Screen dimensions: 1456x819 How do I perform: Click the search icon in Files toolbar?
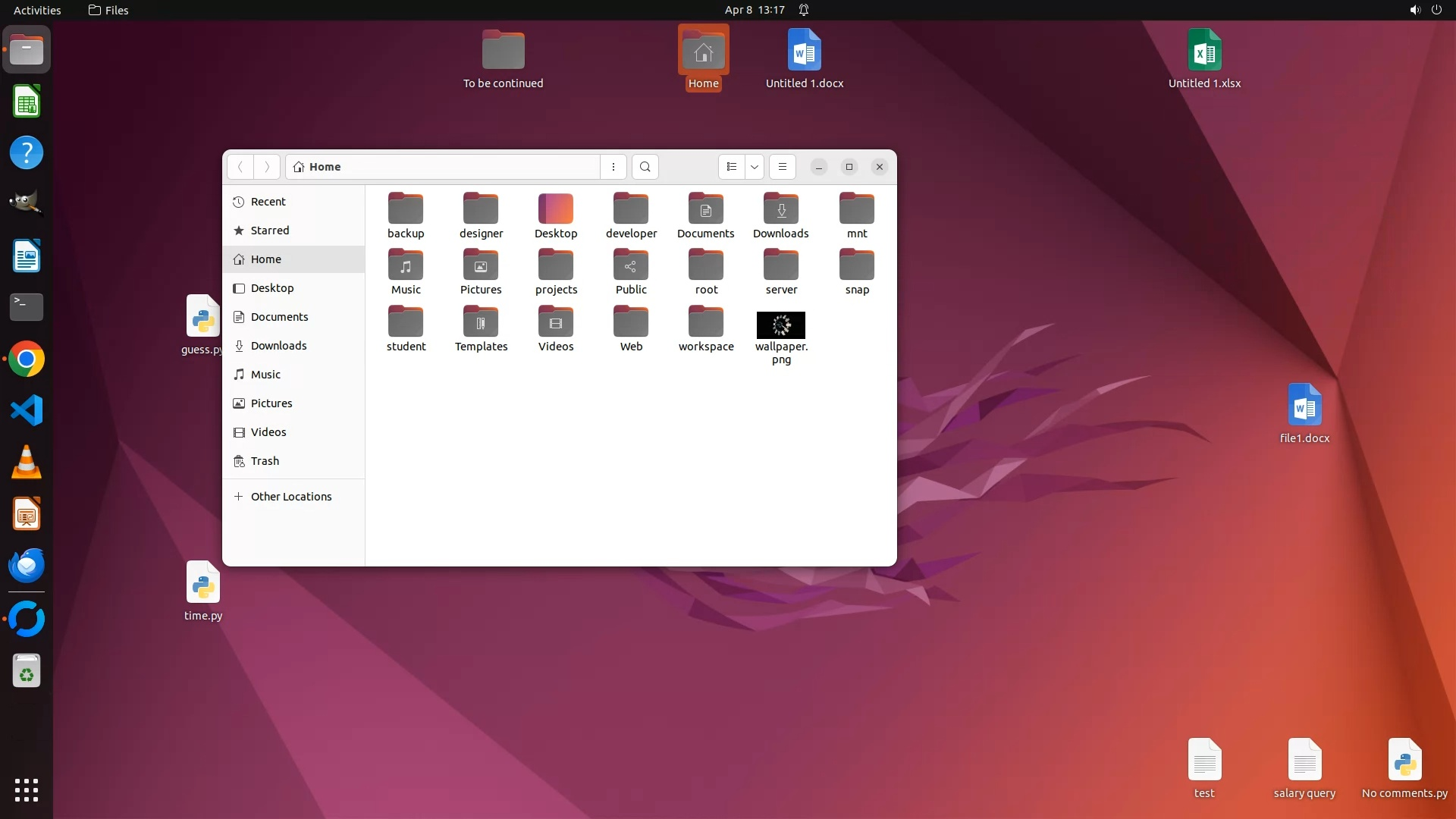pyautogui.click(x=645, y=167)
